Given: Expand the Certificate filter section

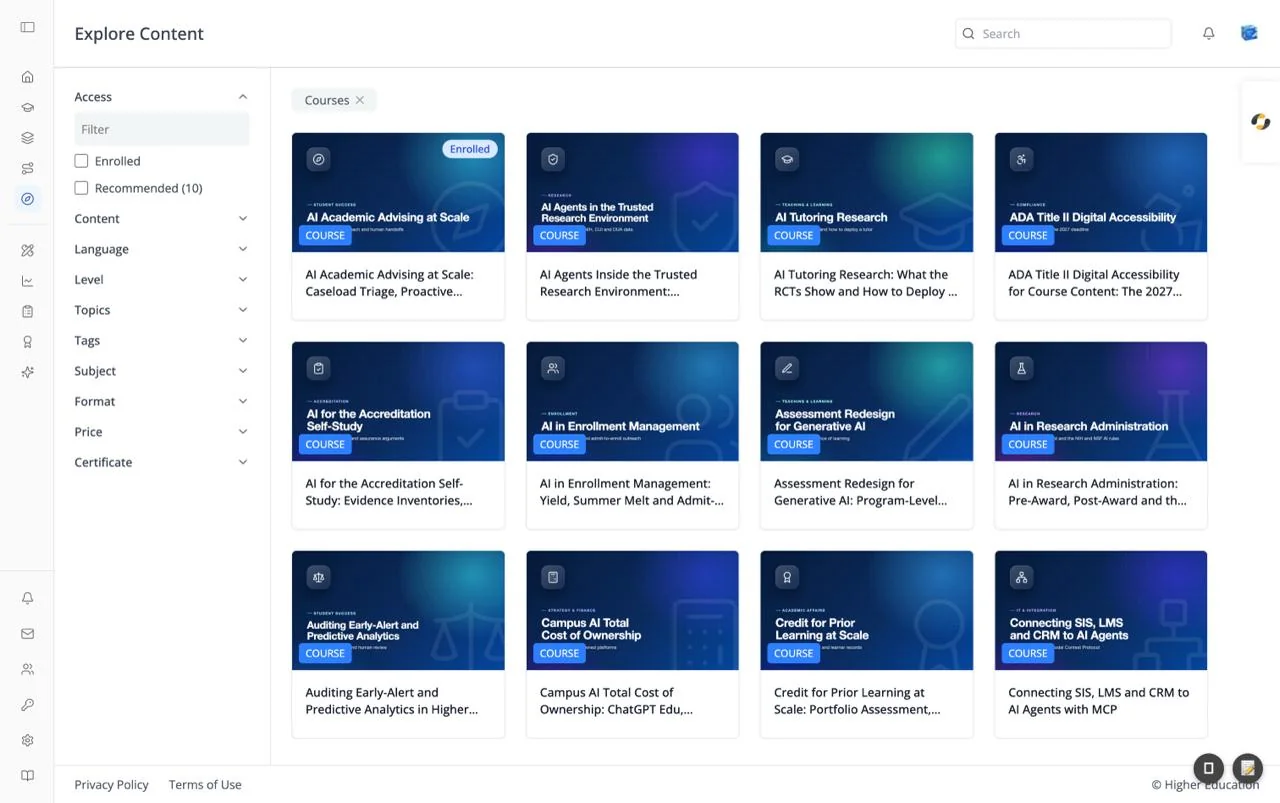Looking at the screenshot, I should [161, 463].
